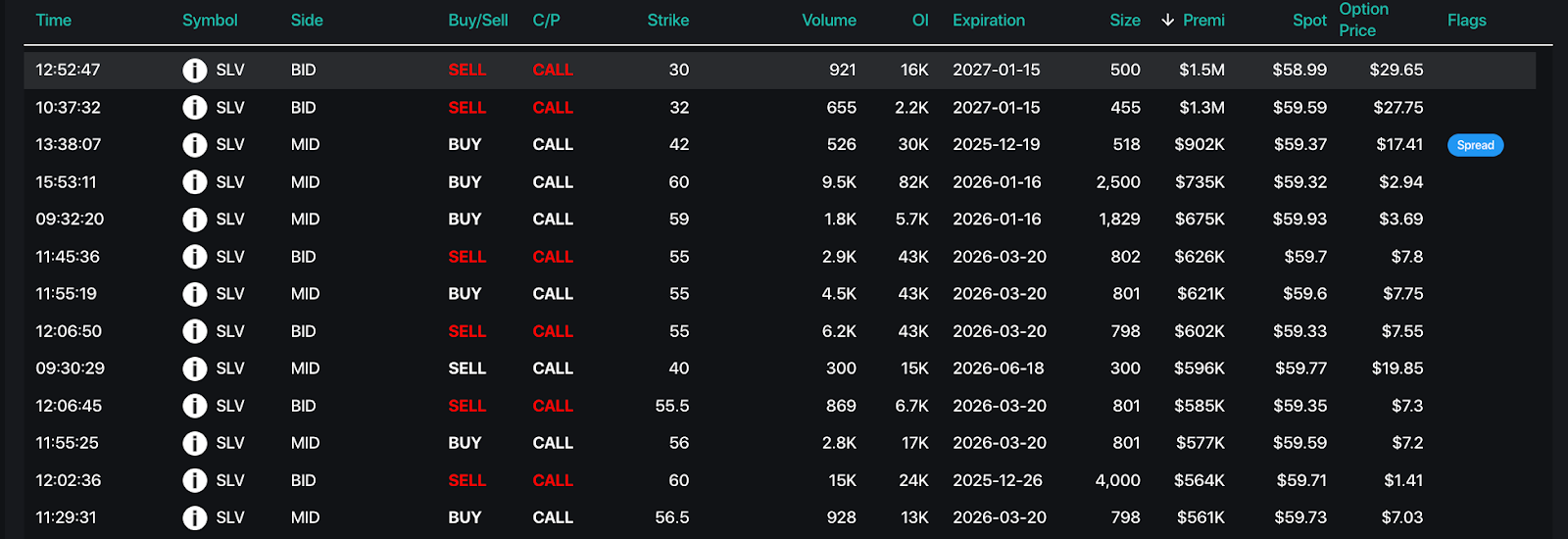Click info icon for 12:52:47 SLV trade
1568x539 pixels.
(195, 71)
